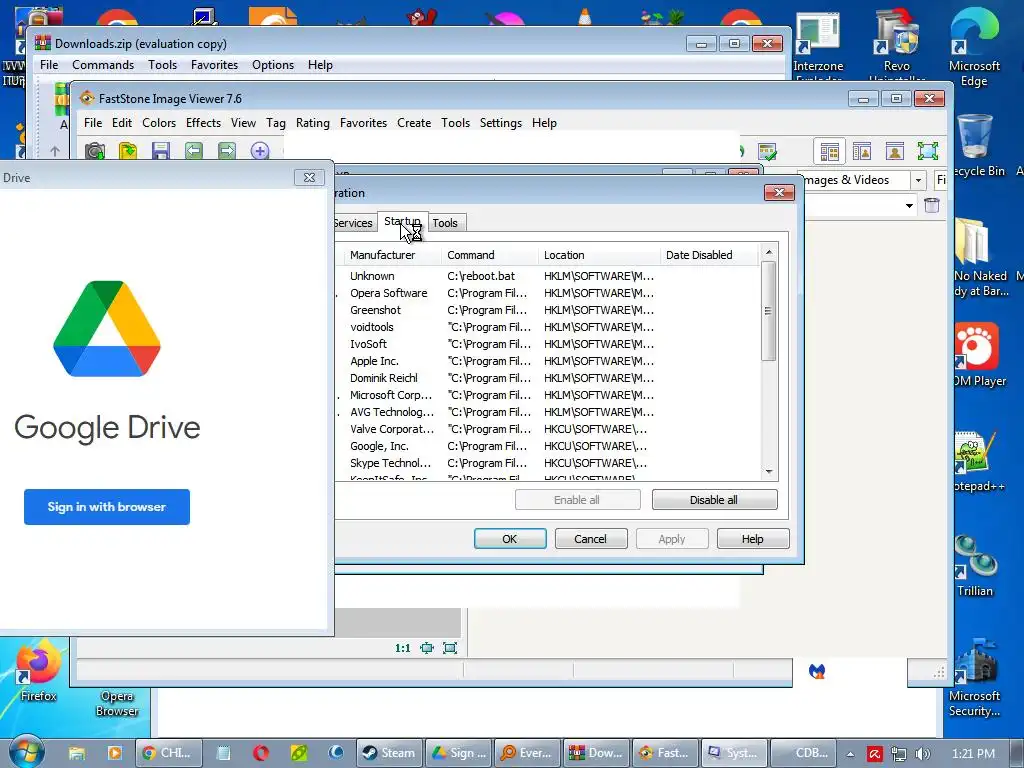The width and height of the screenshot is (1024, 768).
Task: Open the Commands menu in WinRAR
Action: (x=103, y=65)
